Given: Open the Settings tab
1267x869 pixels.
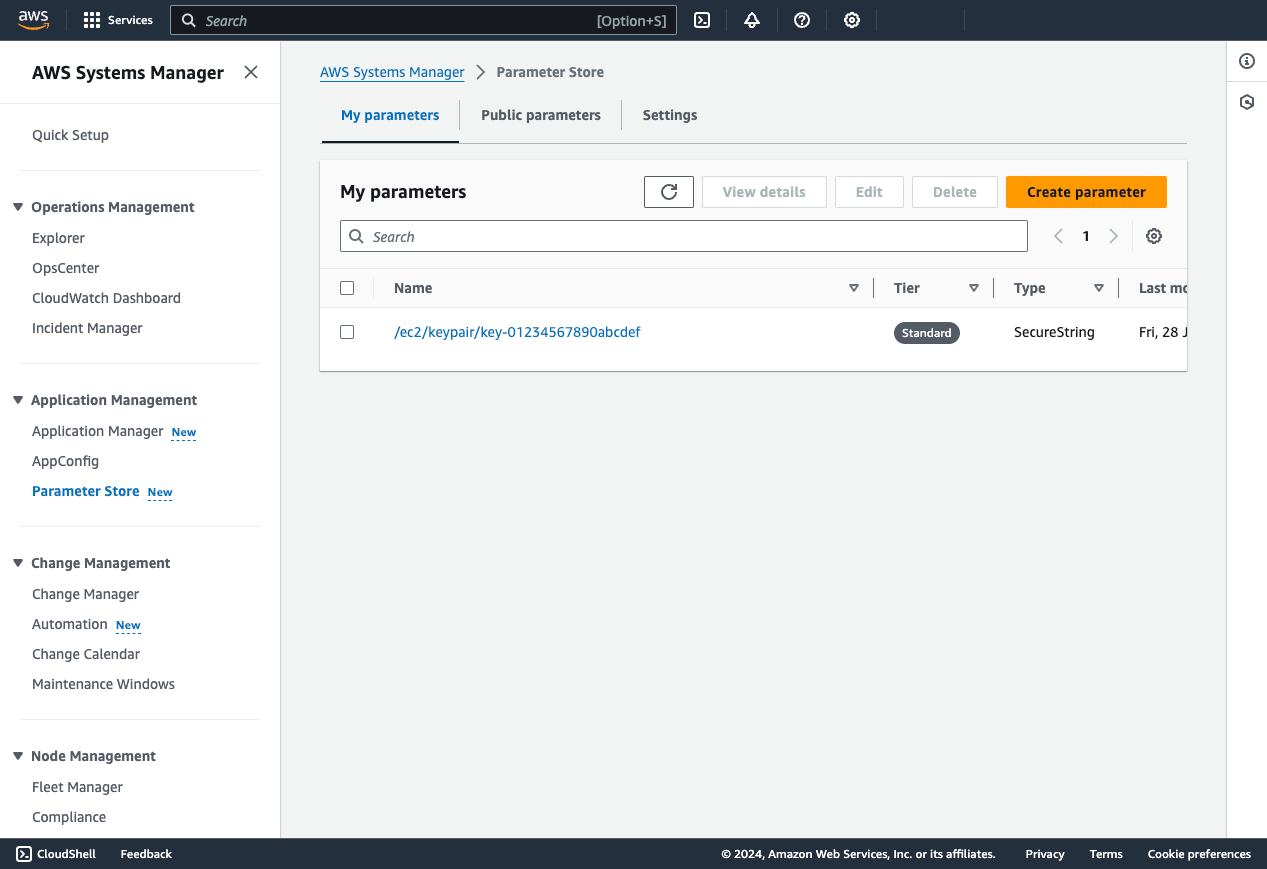Looking at the screenshot, I should click(669, 115).
